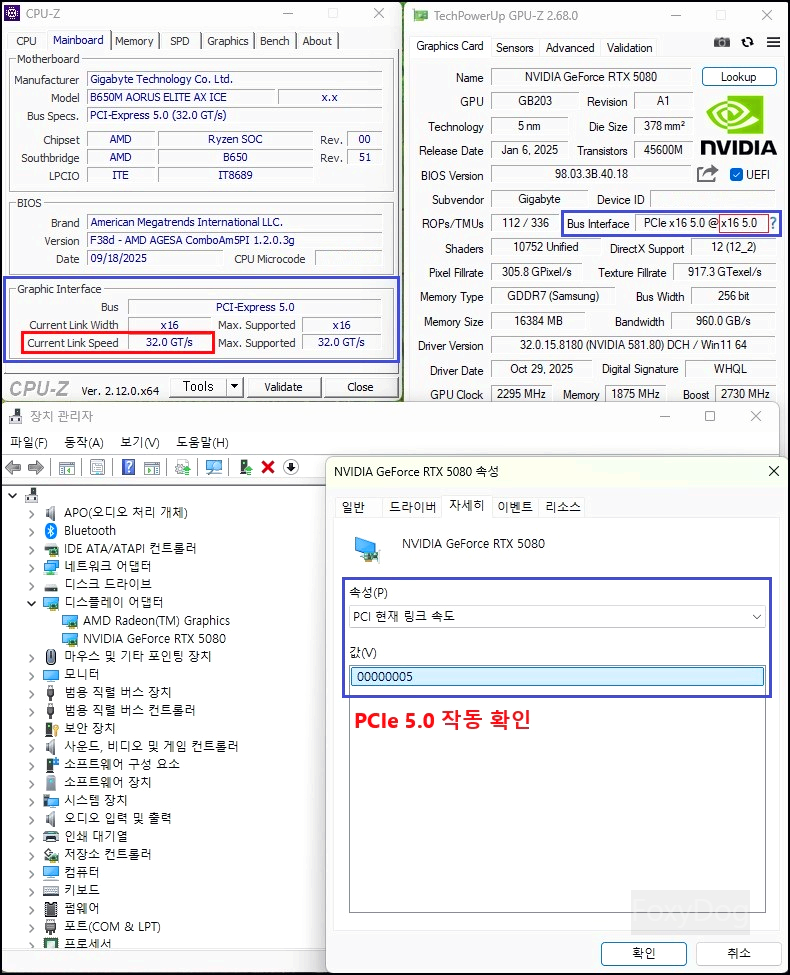Expand the 네트워크 어댑터 node
790x975 pixels.
tap(31, 567)
